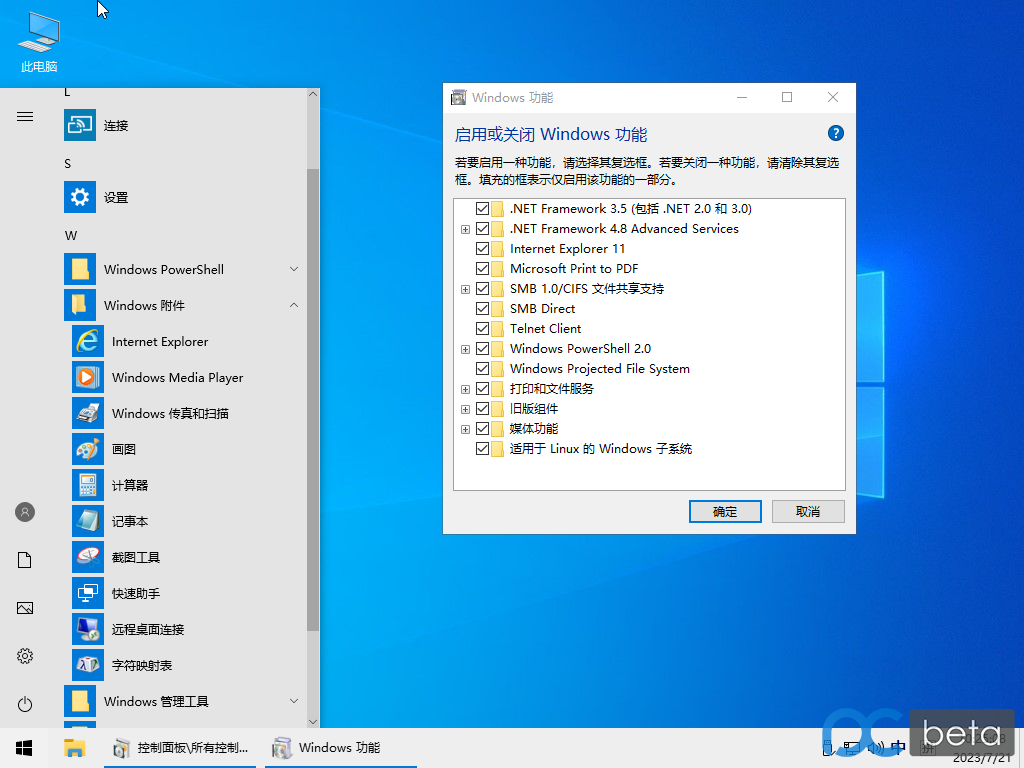Toggle Microsoft Print to PDF checkbox
The width and height of the screenshot is (1024, 768).
coord(483,268)
